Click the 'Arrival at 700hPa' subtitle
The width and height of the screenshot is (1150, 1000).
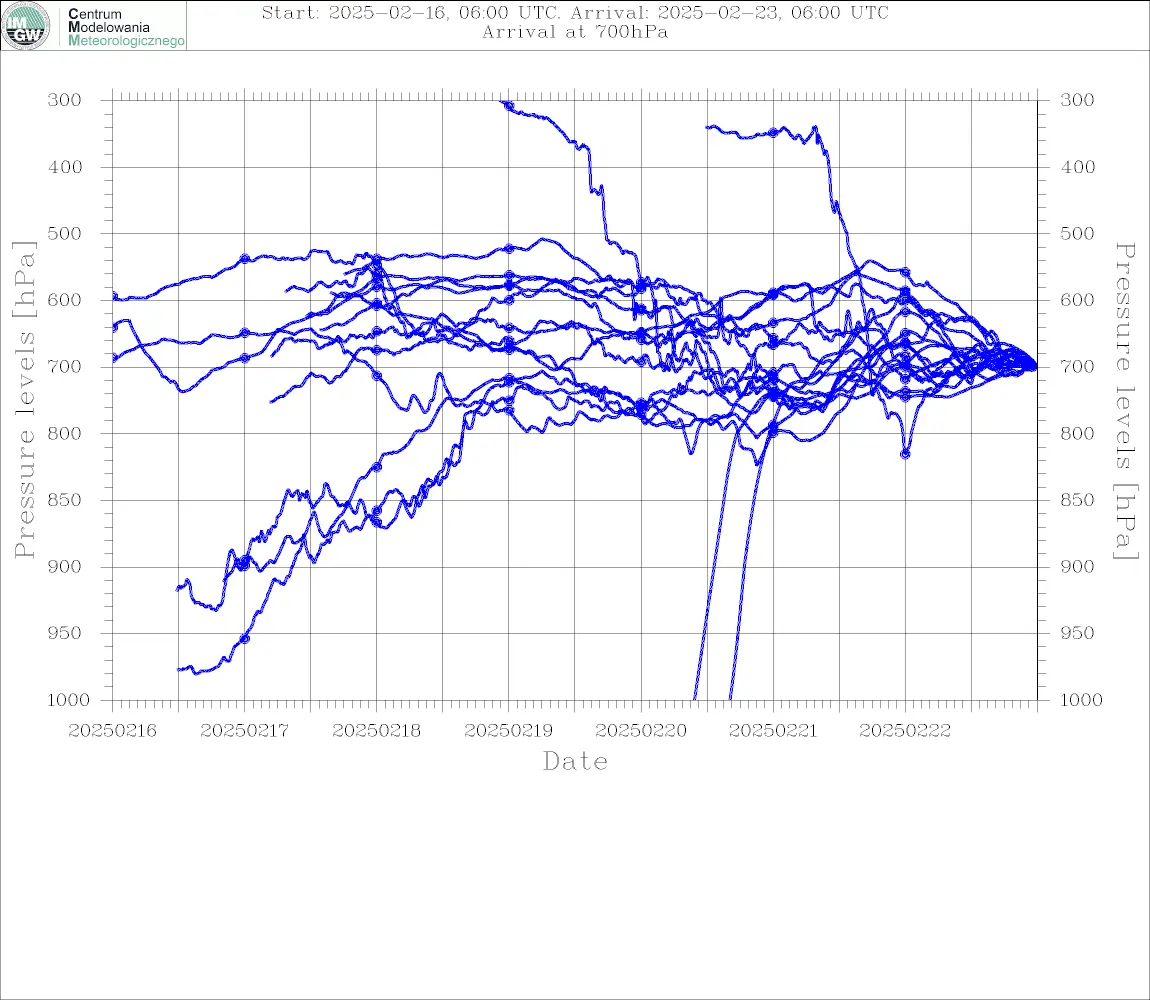coord(575,32)
